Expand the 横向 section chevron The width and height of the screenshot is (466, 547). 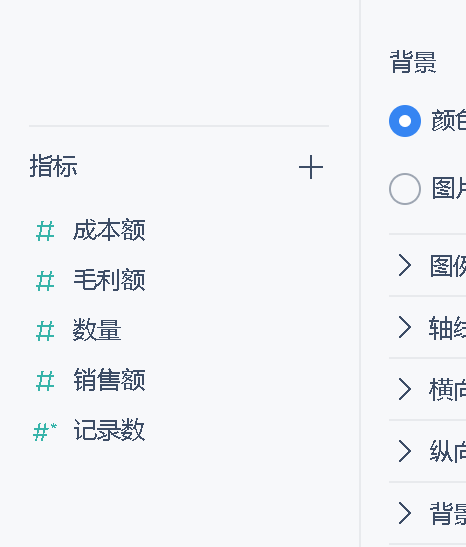point(405,389)
